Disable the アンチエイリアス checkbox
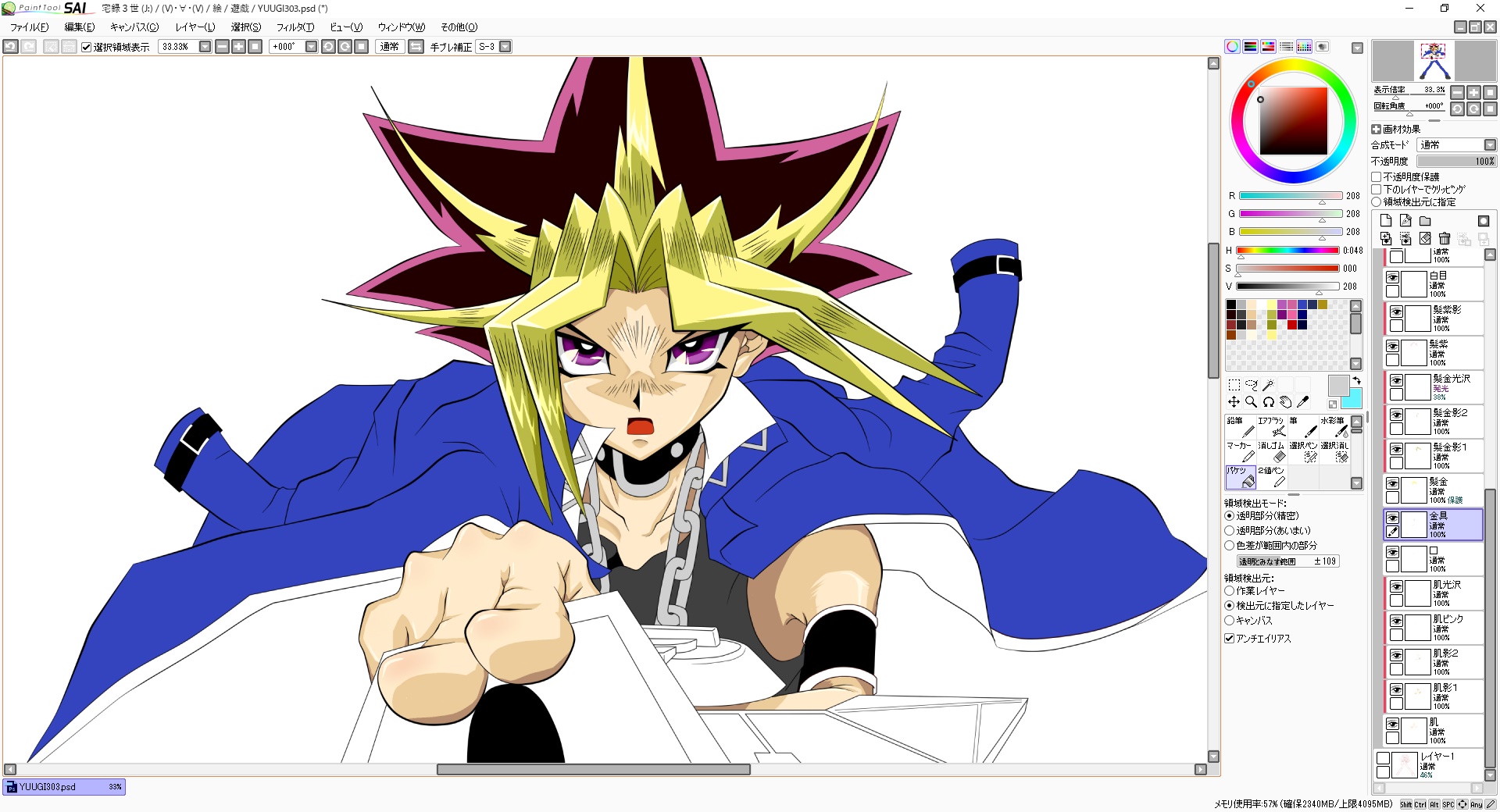 (x=1229, y=639)
